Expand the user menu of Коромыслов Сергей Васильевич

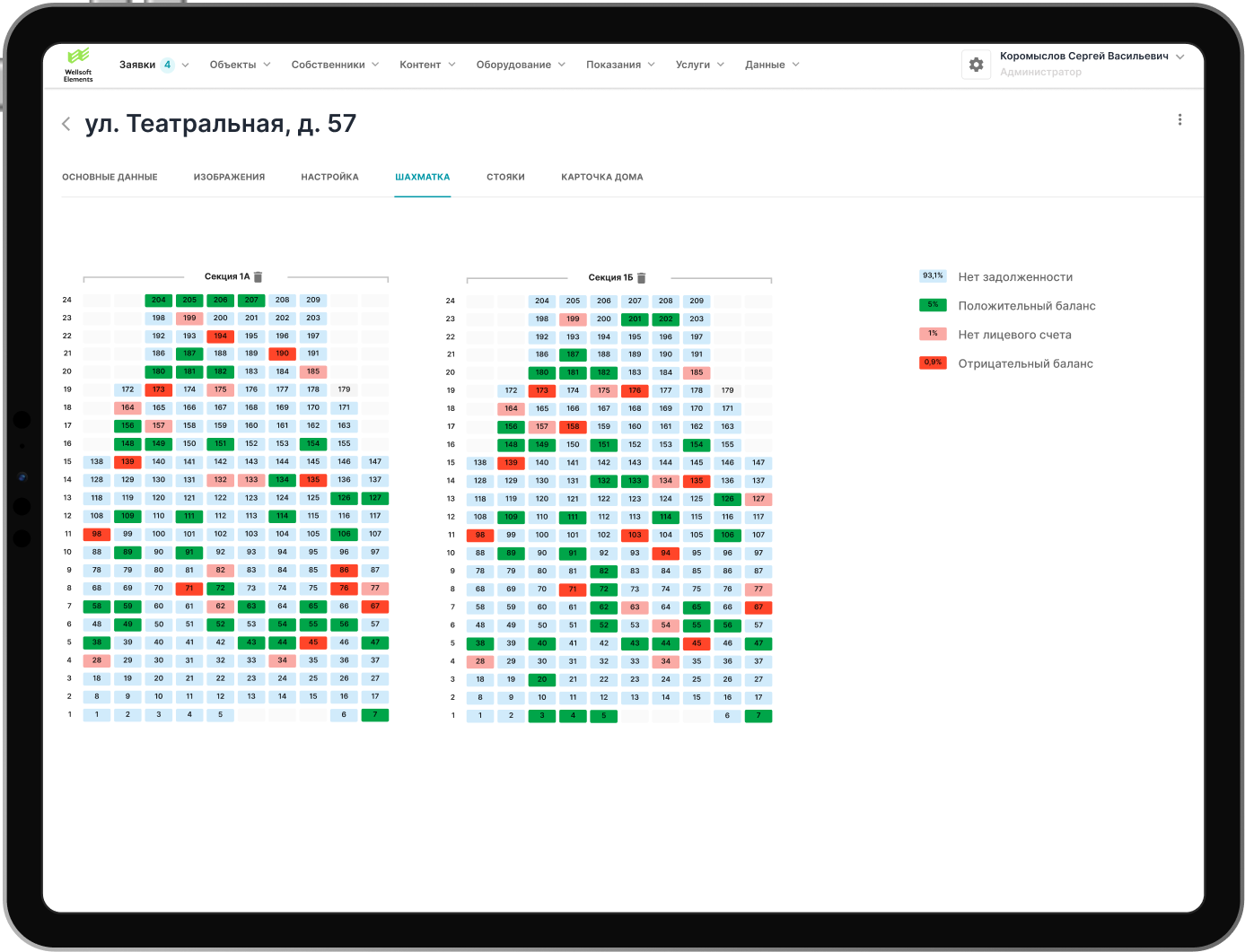(1179, 57)
